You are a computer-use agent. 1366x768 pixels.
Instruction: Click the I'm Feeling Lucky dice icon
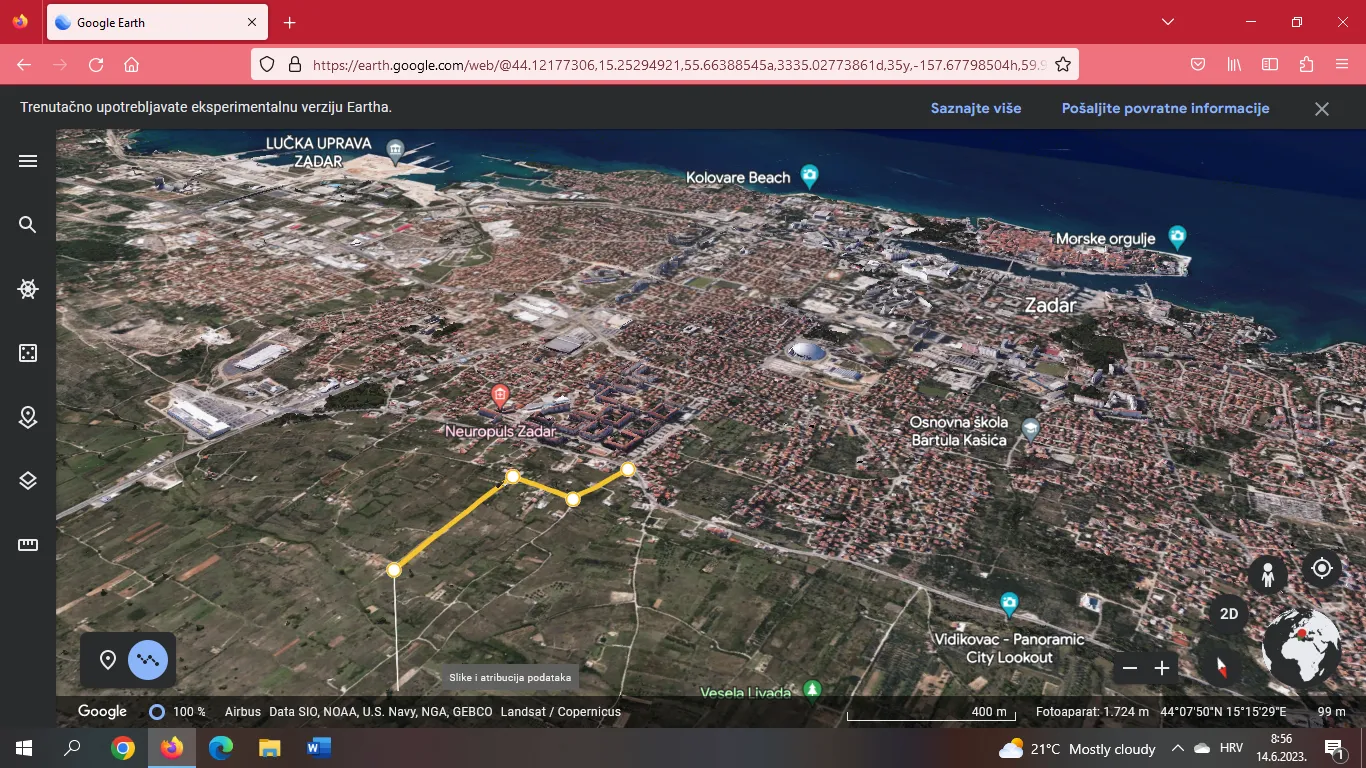(x=28, y=353)
